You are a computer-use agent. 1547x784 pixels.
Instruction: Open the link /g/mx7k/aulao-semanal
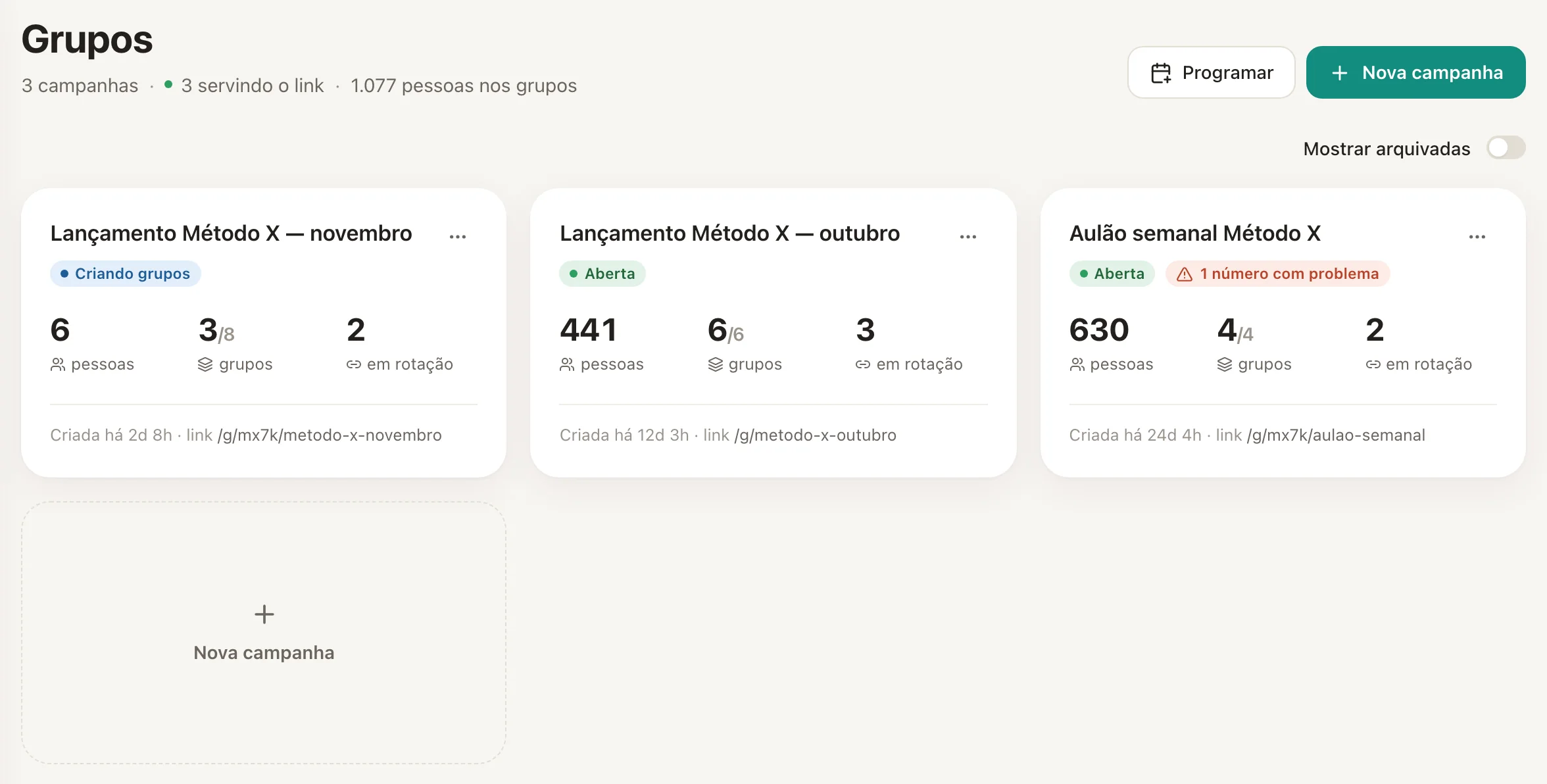tap(1336, 435)
